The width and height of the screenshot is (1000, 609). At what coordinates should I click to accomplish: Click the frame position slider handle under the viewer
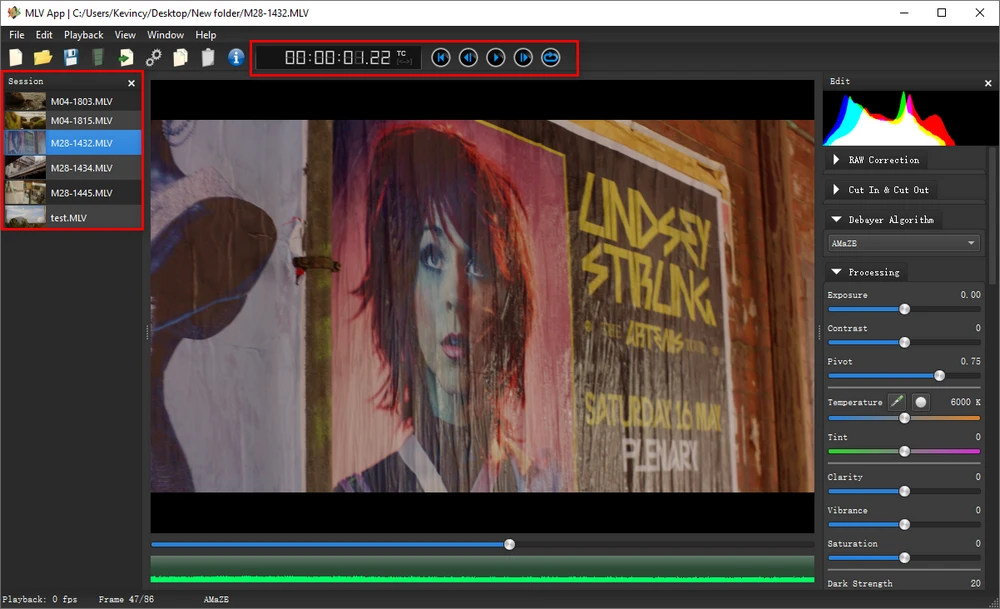[510, 545]
